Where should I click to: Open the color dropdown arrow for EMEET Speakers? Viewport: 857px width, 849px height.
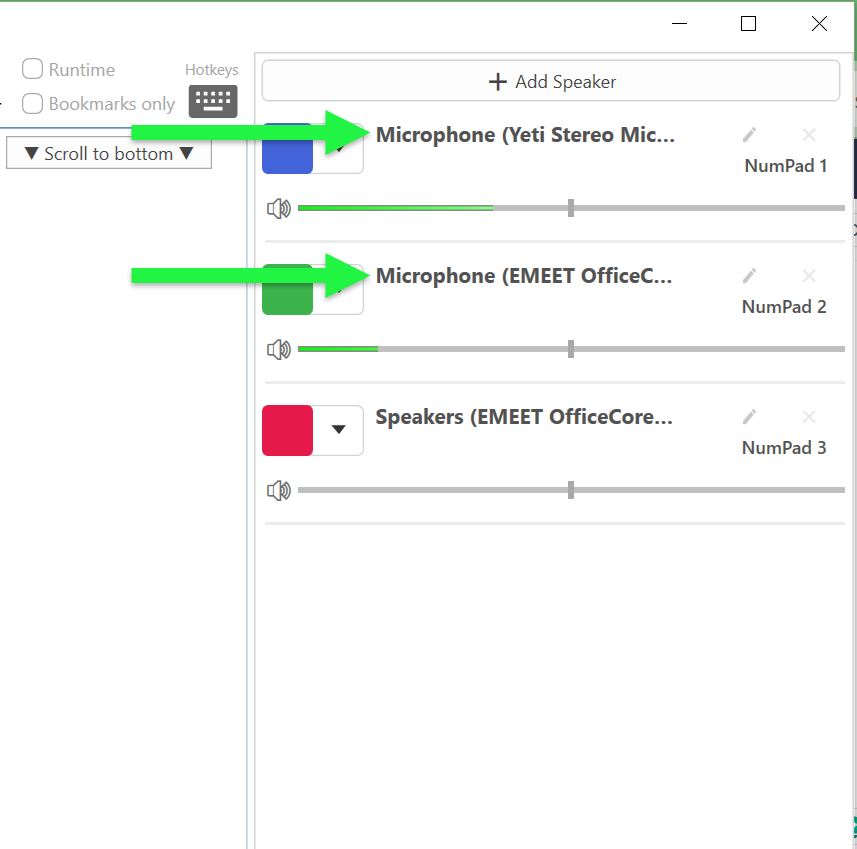(338, 430)
